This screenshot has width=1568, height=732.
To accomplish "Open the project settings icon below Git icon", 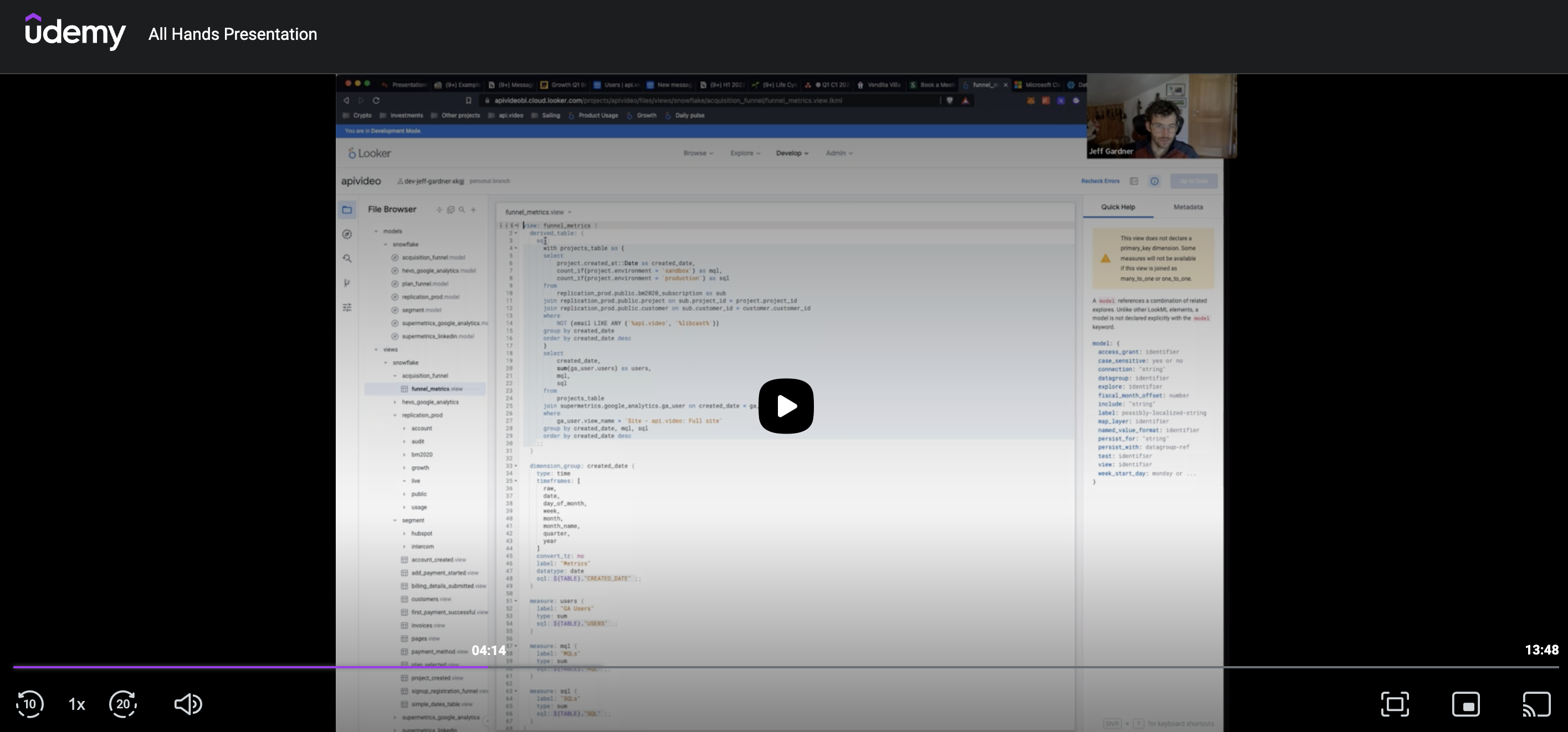I will 347,307.
